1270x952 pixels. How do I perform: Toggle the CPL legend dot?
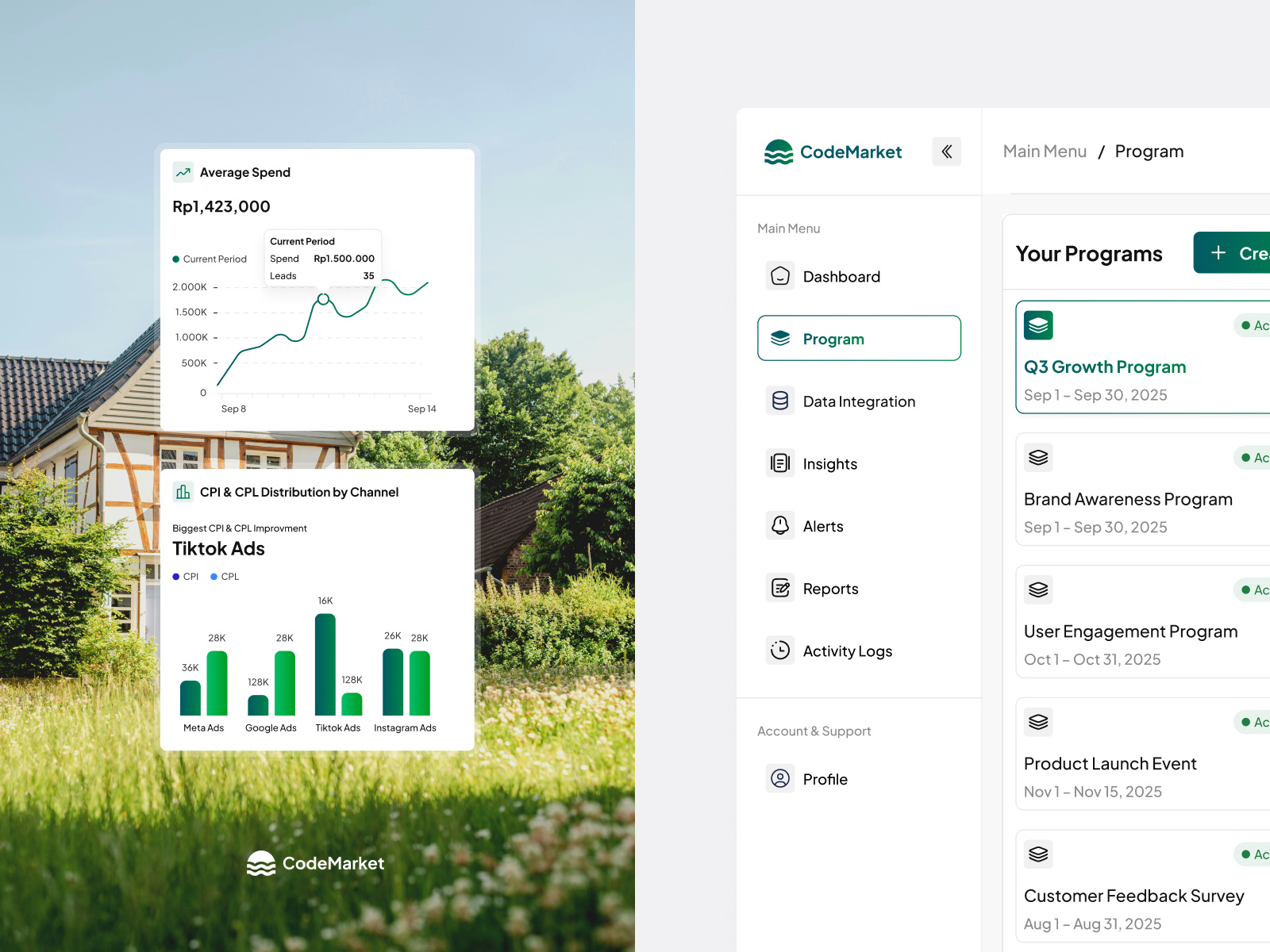tap(214, 577)
